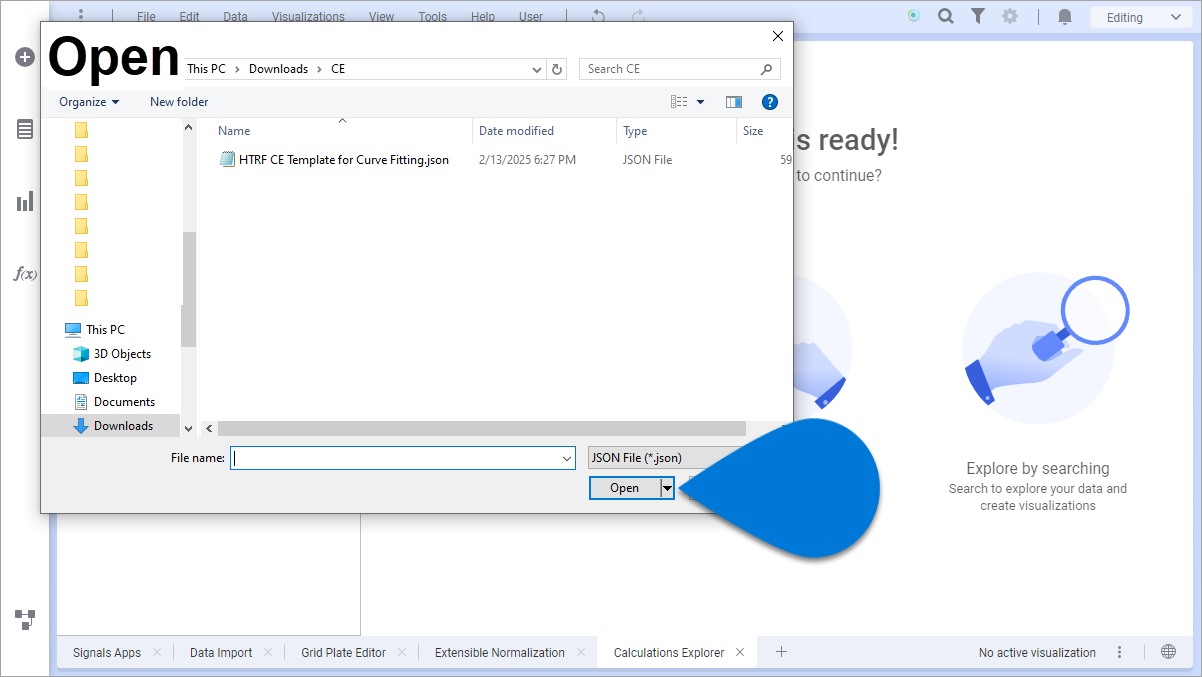Switch to the Grid Plate Editor tab

[343, 652]
